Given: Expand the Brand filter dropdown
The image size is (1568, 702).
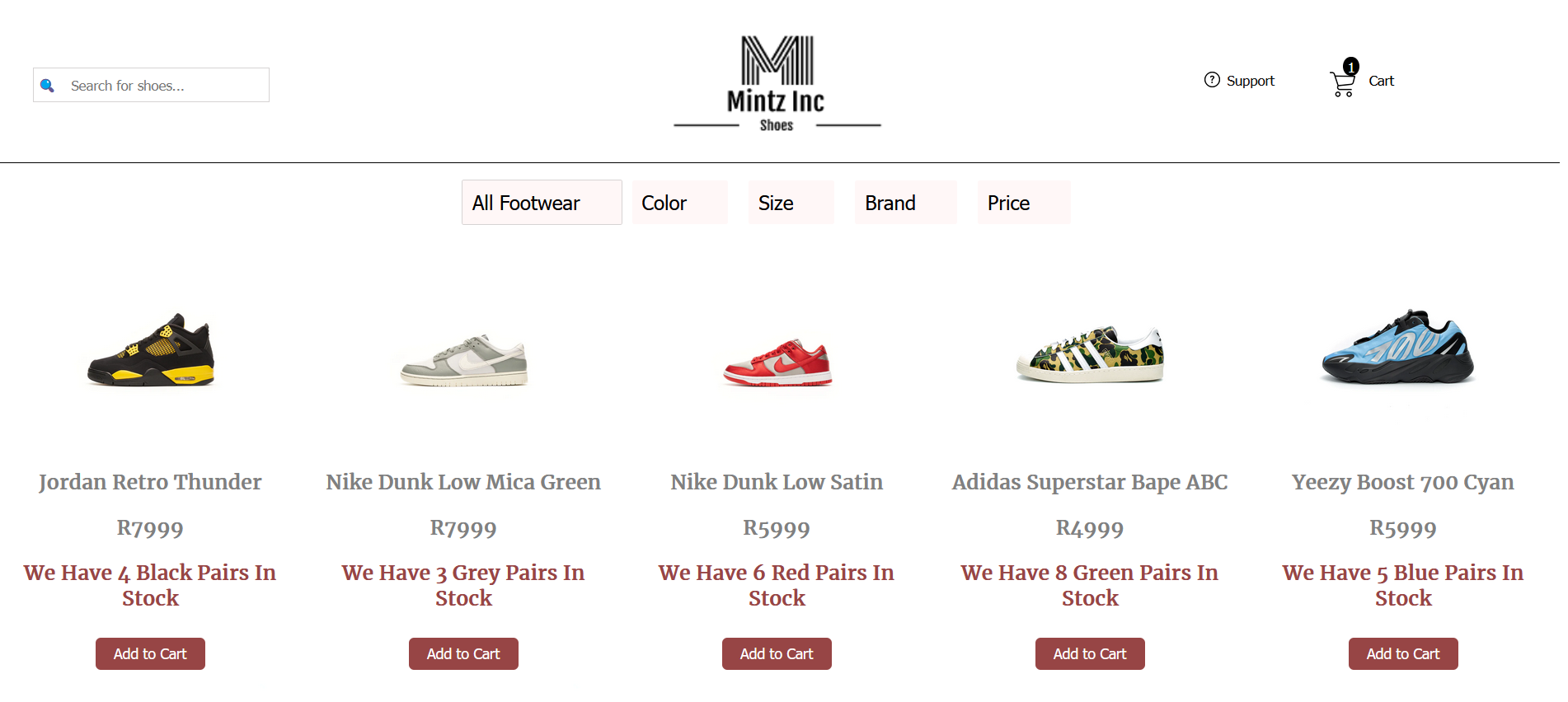Looking at the screenshot, I should (x=905, y=203).
